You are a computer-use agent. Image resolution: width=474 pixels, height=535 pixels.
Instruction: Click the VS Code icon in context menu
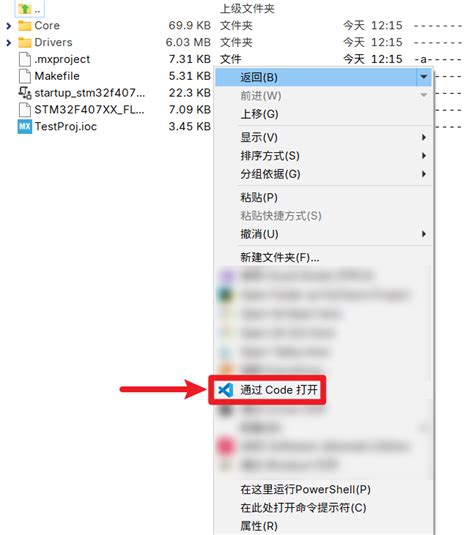click(226, 390)
